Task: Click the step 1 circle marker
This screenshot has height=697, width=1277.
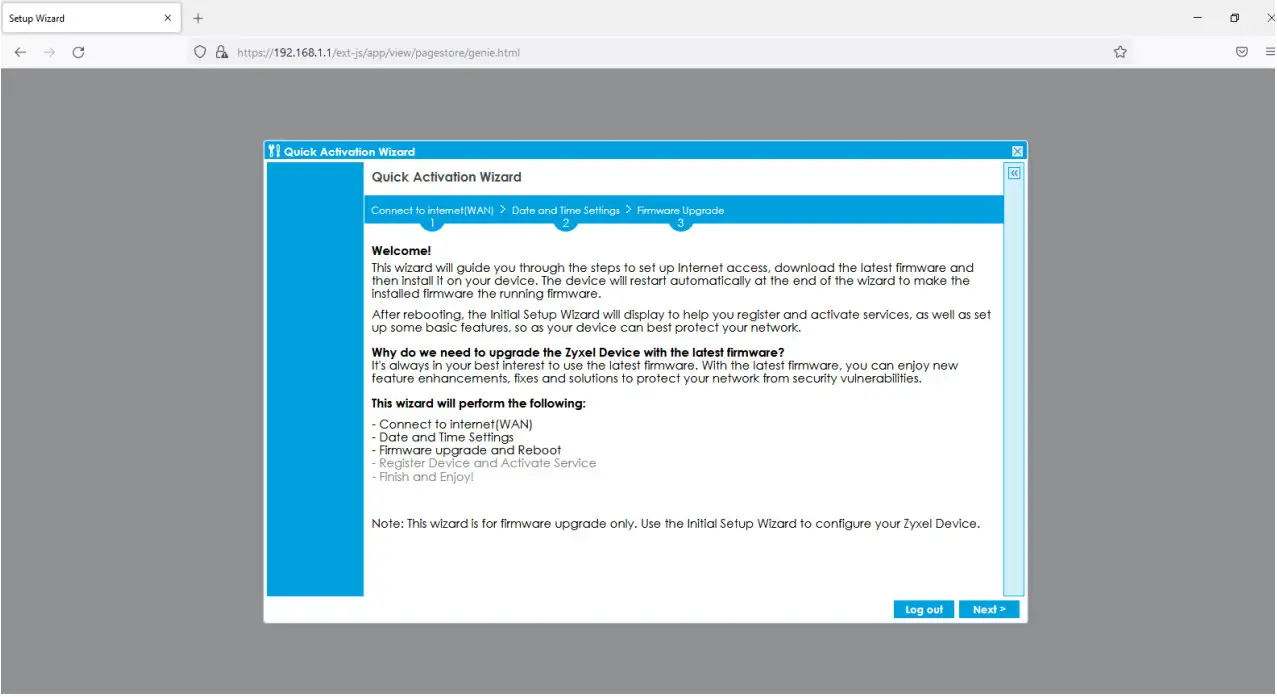Action: tap(432, 224)
